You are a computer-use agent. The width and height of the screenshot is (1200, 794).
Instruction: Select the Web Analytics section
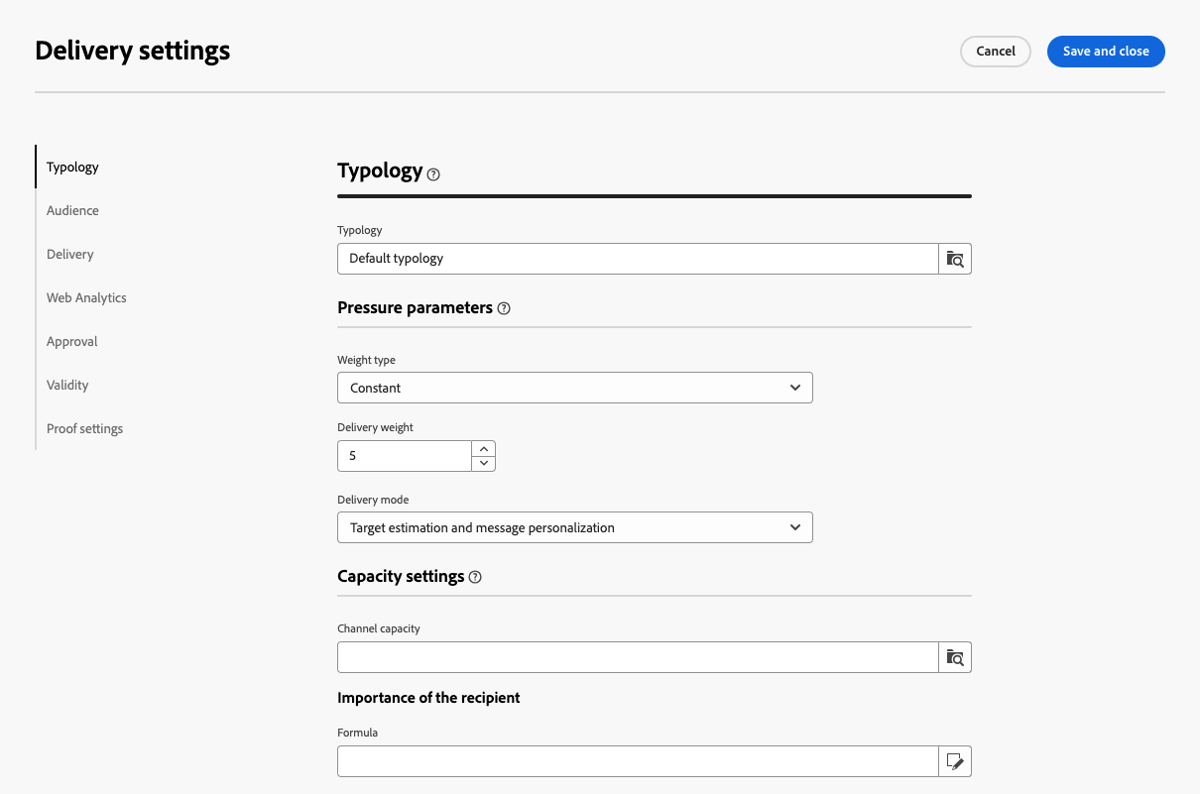(86, 297)
